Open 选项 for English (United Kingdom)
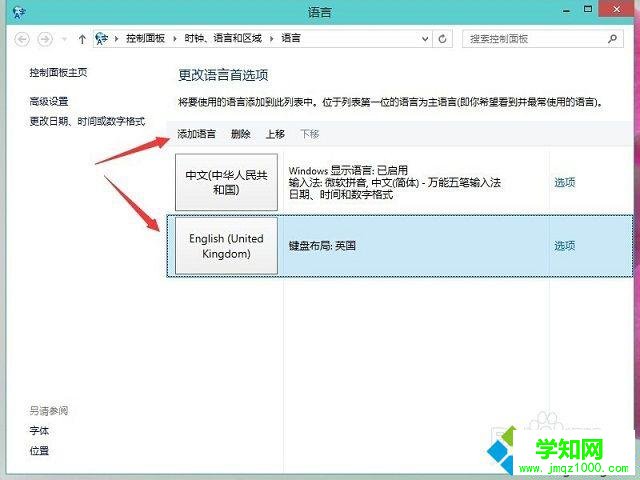 pos(565,246)
